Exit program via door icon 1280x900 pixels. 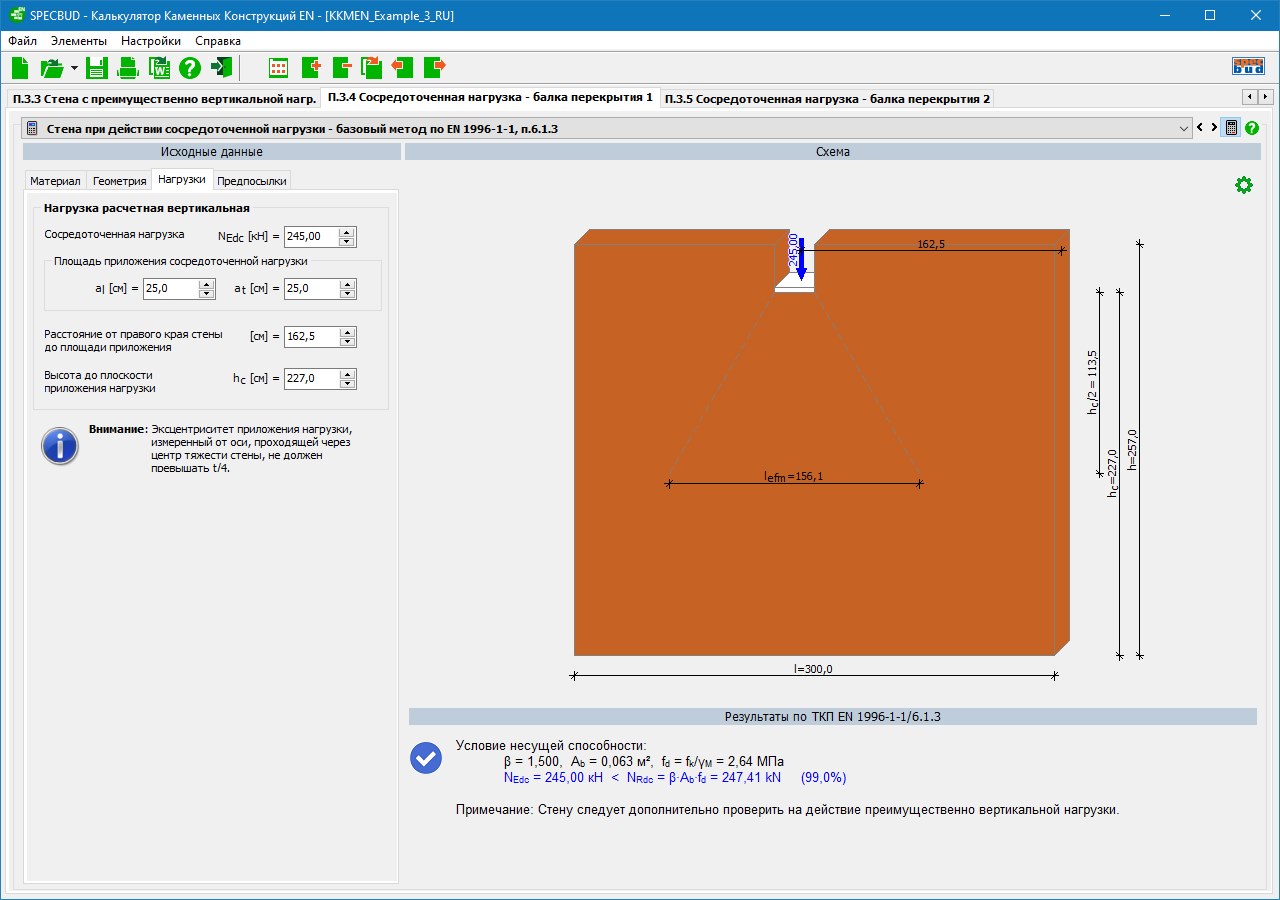(222, 68)
